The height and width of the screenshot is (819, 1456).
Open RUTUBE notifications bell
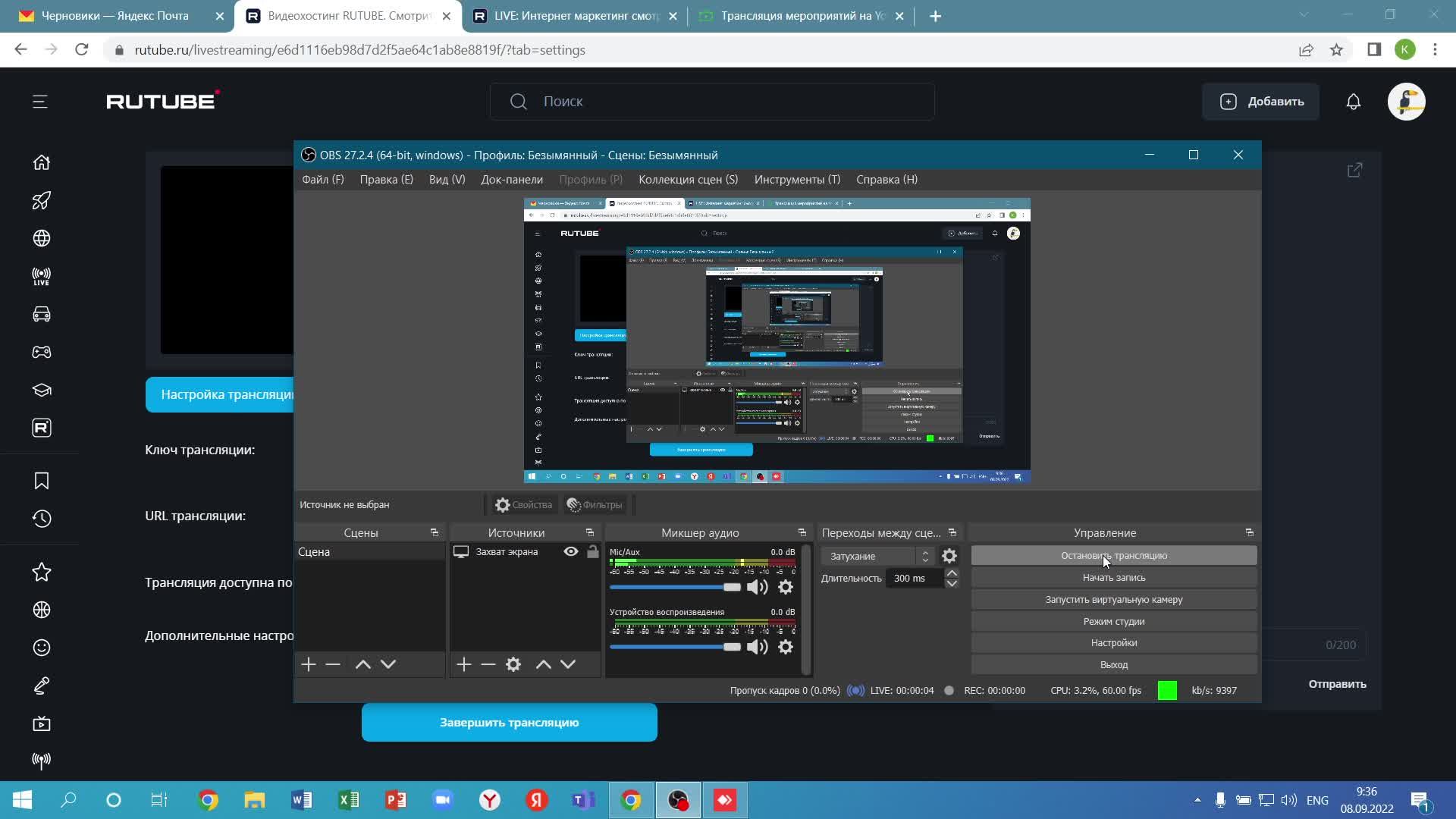click(1354, 102)
